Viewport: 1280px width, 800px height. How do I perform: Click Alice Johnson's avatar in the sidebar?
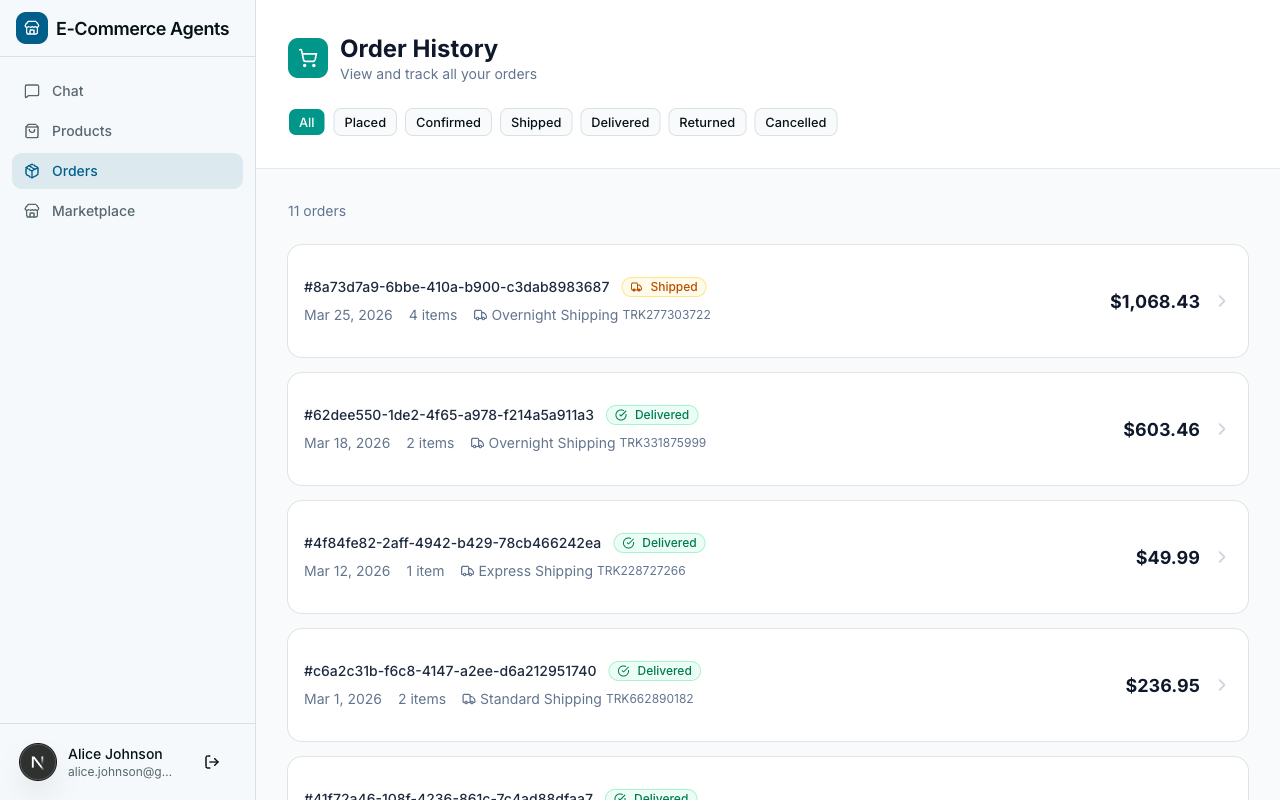click(38, 762)
